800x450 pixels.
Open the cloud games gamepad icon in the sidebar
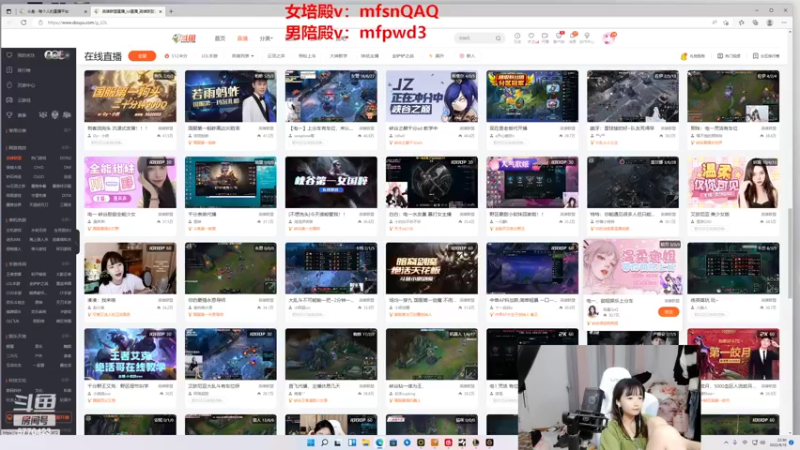[x=9, y=100]
